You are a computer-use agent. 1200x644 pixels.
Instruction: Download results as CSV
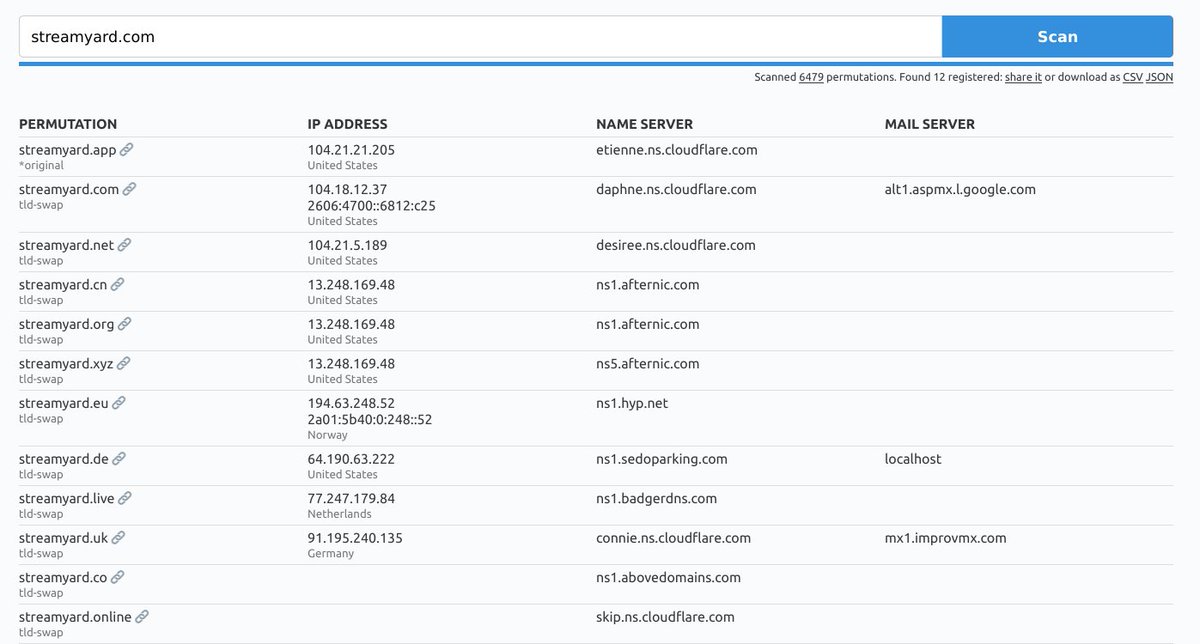click(1132, 77)
